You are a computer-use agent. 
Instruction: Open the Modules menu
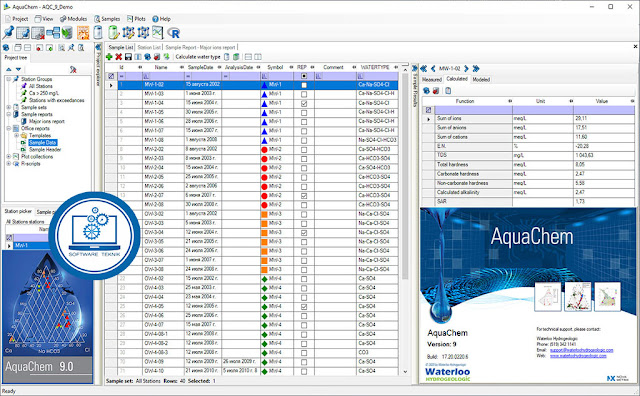click(x=73, y=19)
